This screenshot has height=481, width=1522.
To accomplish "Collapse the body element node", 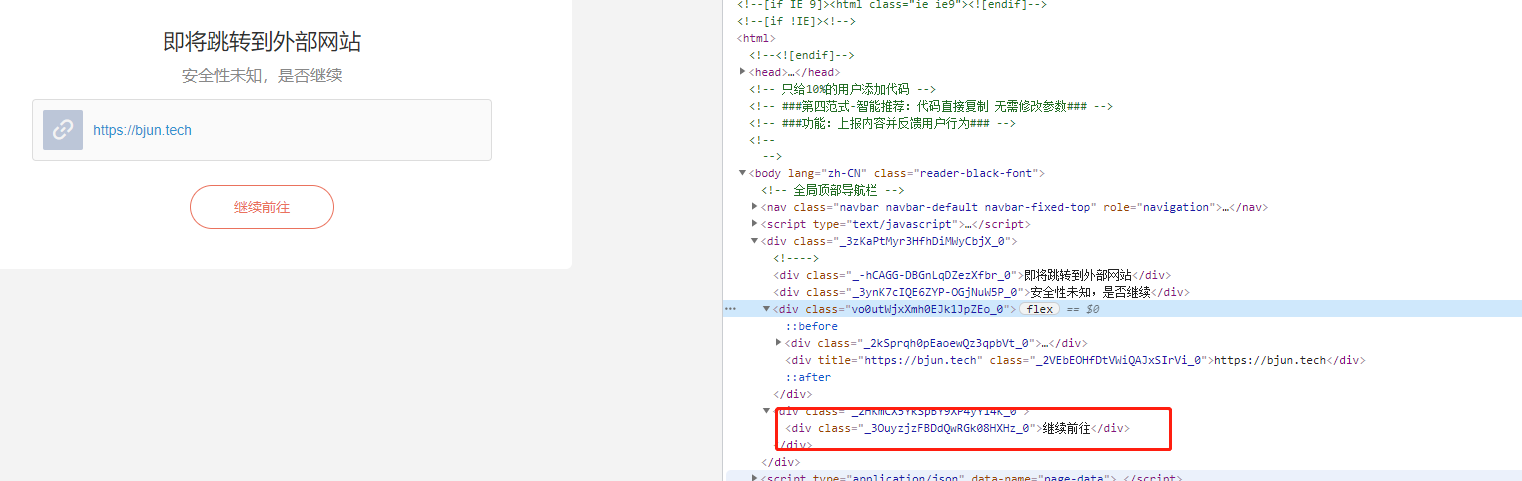I will tap(742, 174).
